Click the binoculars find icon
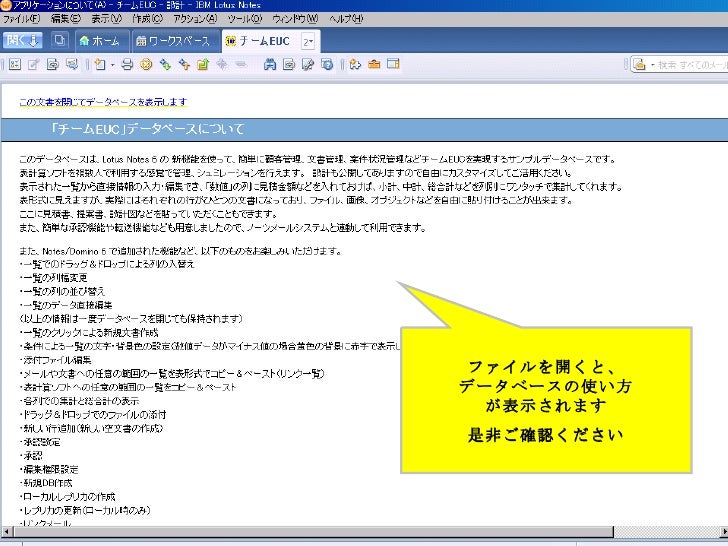Viewport: 728px width, 546px height. (269, 65)
